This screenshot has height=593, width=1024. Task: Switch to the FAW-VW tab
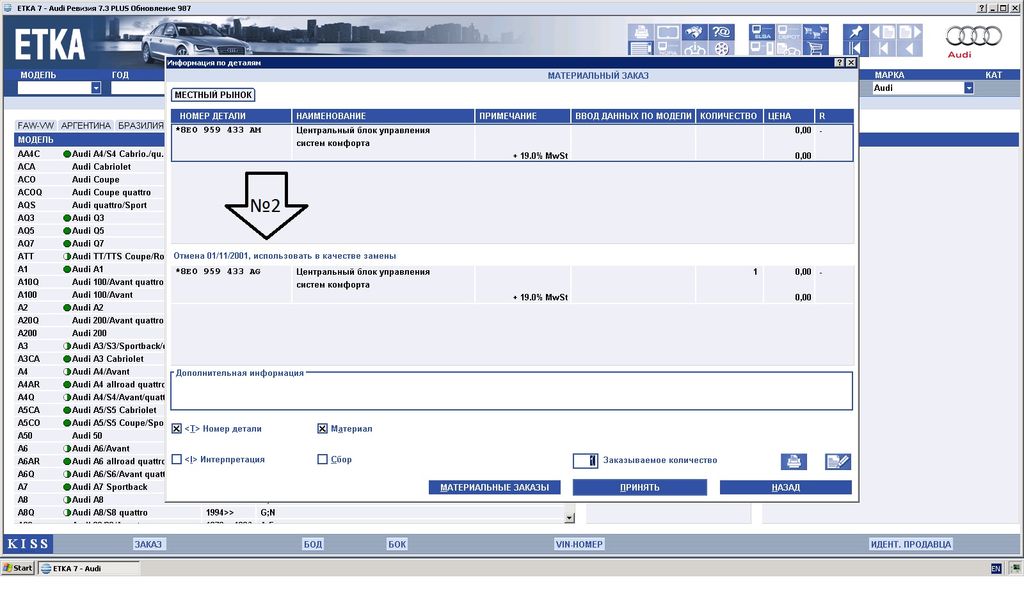(x=36, y=125)
